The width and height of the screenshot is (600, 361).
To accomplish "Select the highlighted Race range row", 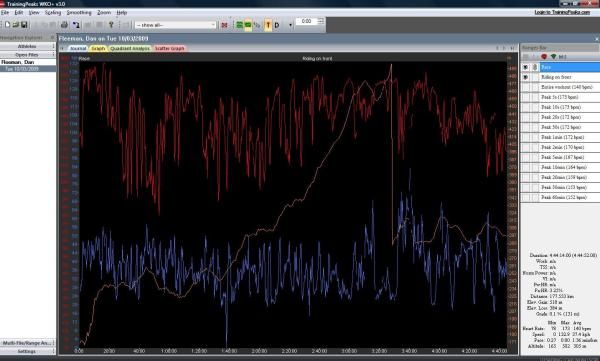I will click(570, 67).
